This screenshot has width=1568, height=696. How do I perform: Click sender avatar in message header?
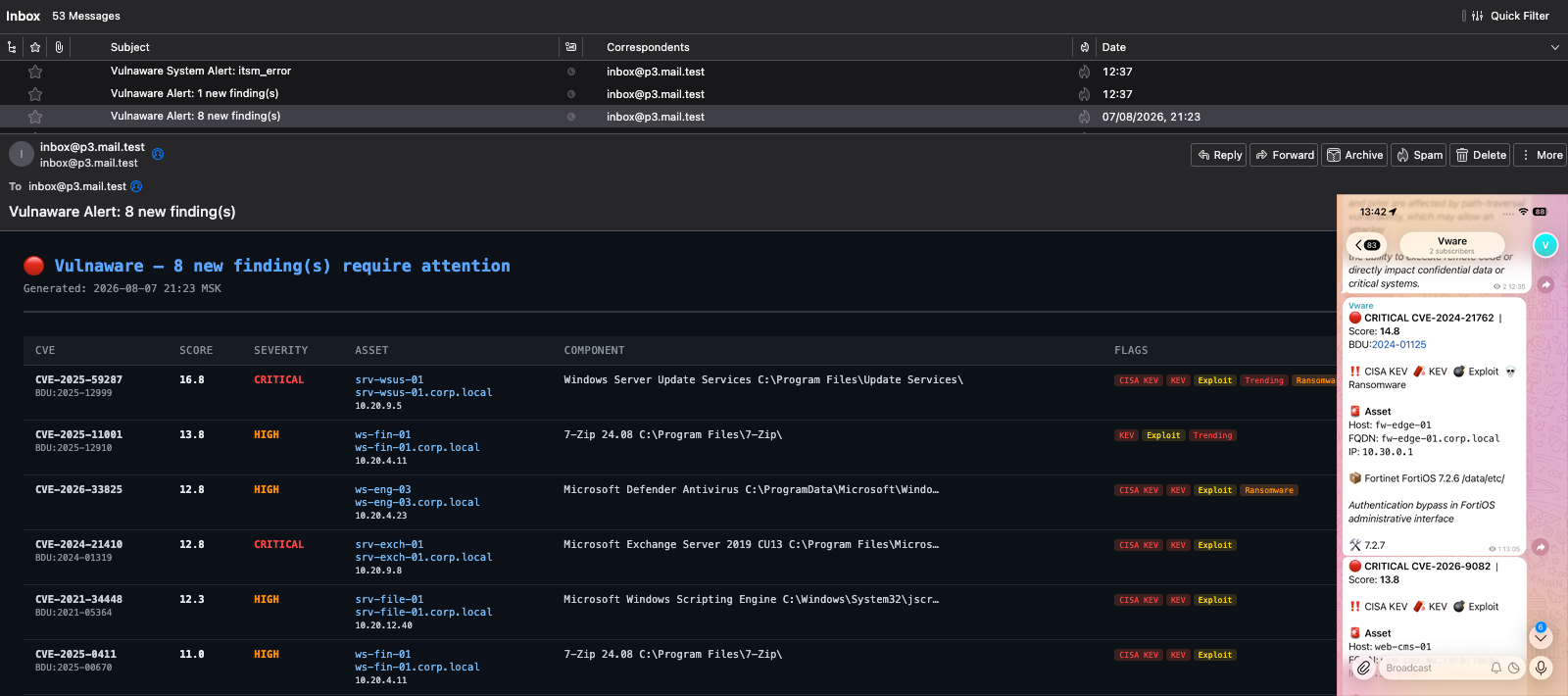tap(22, 155)
